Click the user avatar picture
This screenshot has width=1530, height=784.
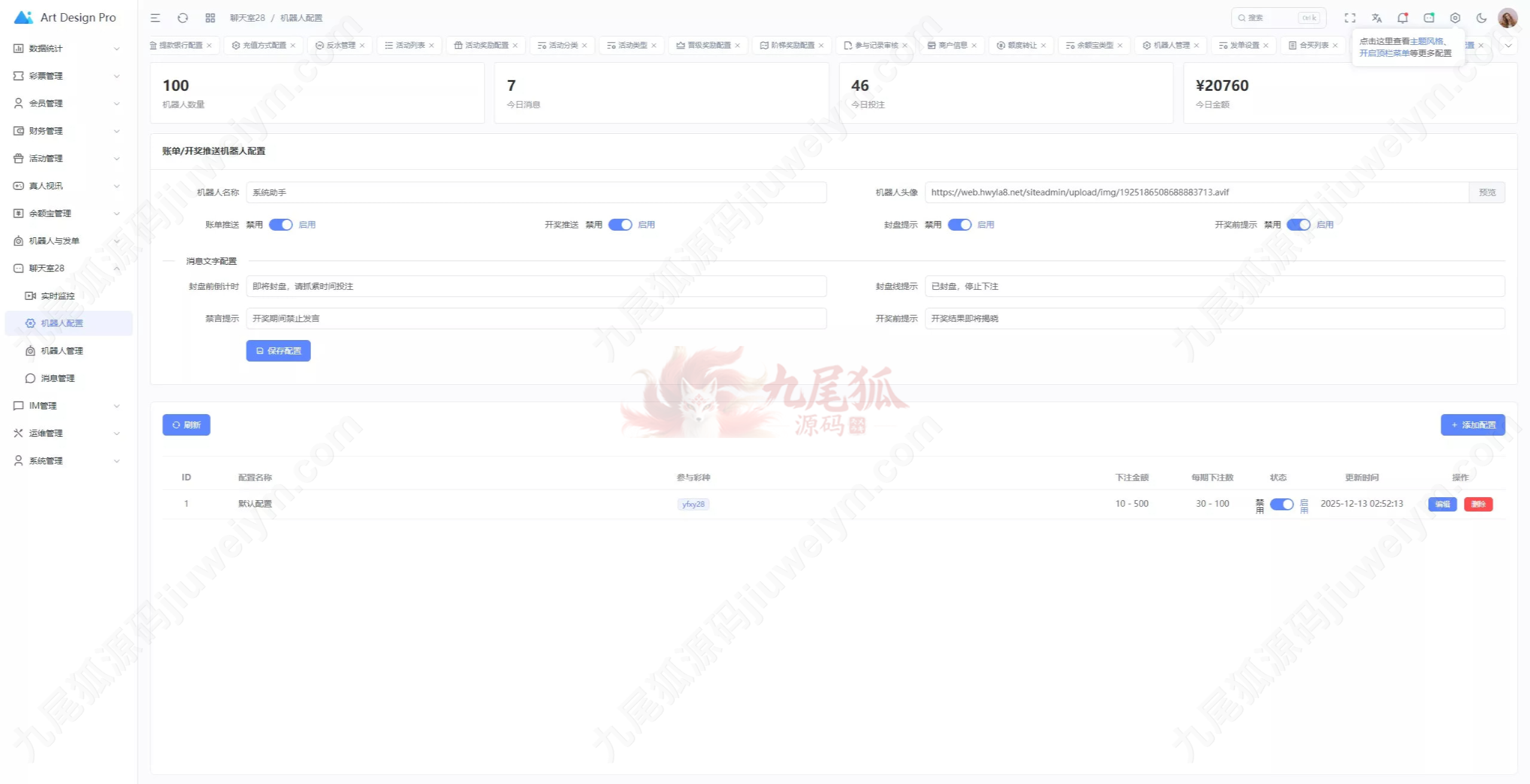click(1507, 18)
